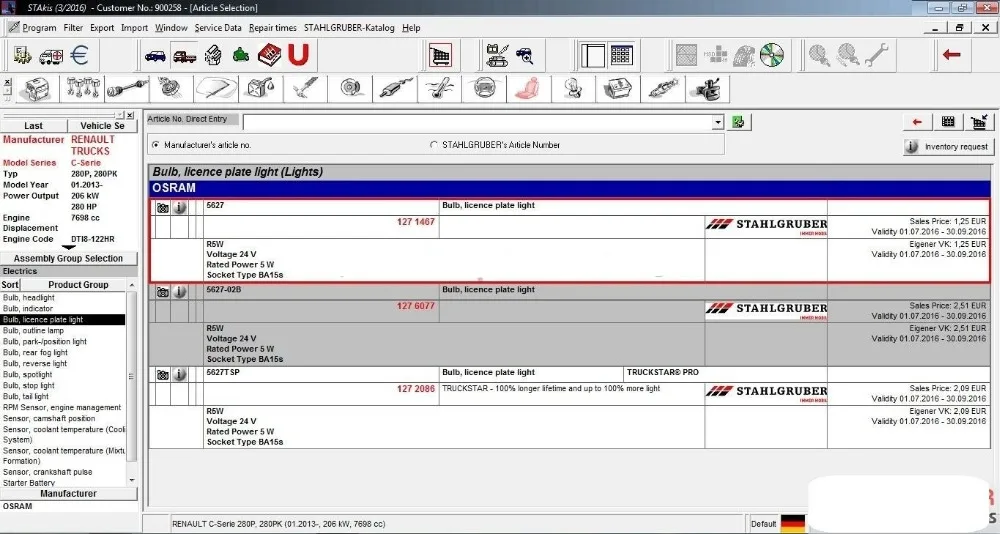1000x534 pixels.
Task: Select Sensor, camshaft position entry
Action: (49, 419)
